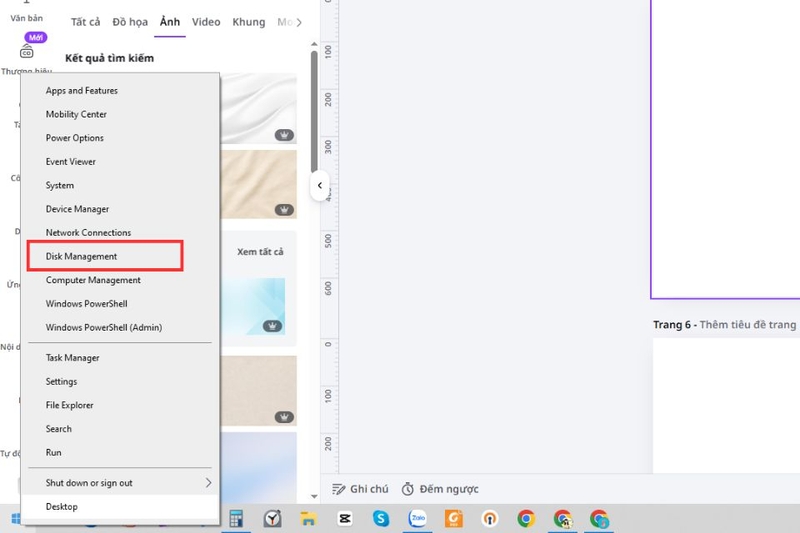
Task: Show more tabs with right chevron
Action: click(x=299, y=22)
